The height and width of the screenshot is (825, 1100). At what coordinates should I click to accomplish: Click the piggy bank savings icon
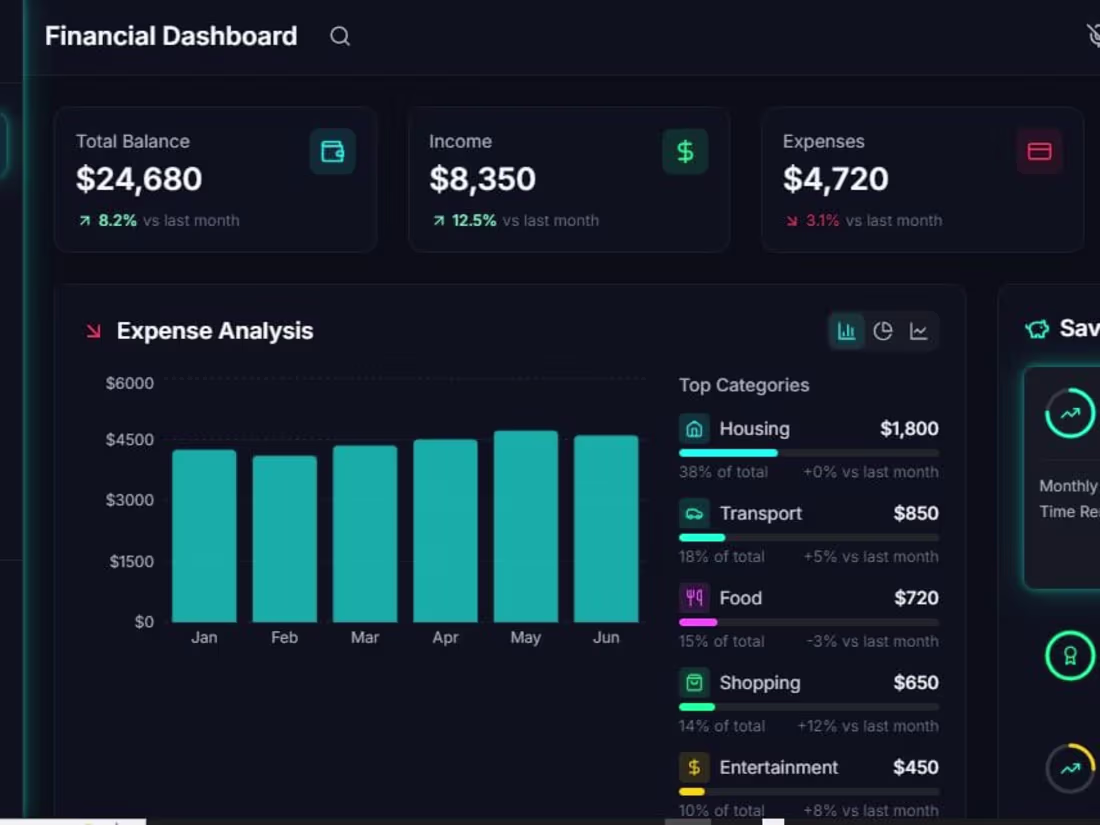[x=1035, y=328]
